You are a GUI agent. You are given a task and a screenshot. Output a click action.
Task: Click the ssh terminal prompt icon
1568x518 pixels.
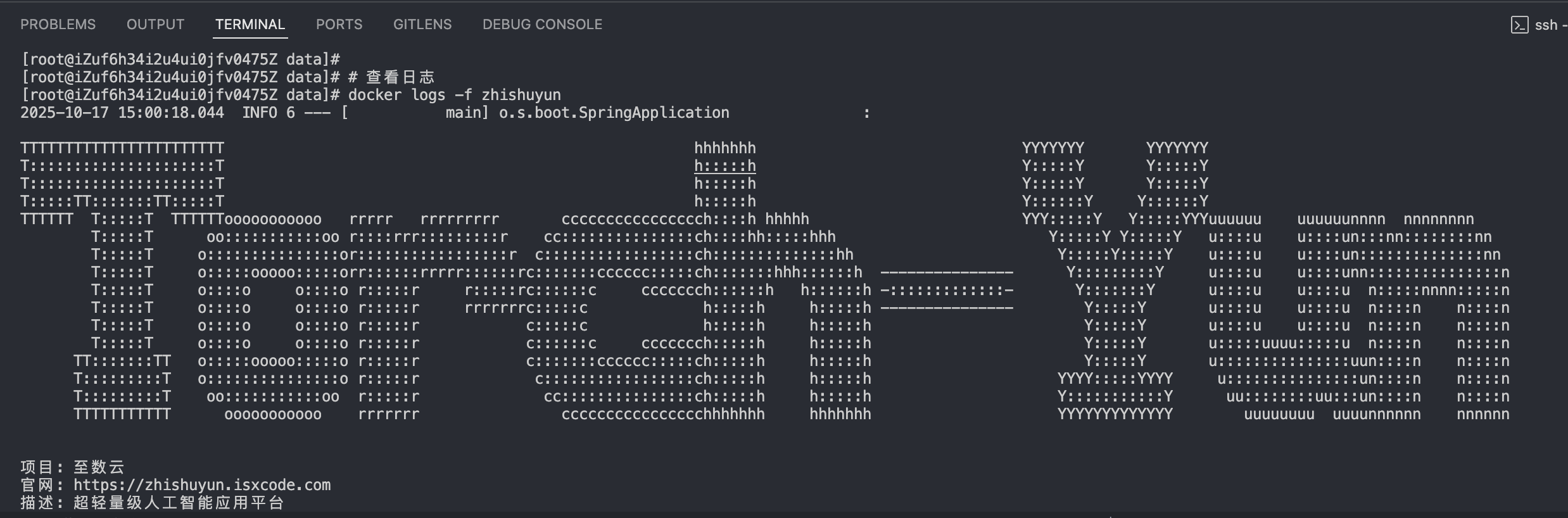(1519, 25)
